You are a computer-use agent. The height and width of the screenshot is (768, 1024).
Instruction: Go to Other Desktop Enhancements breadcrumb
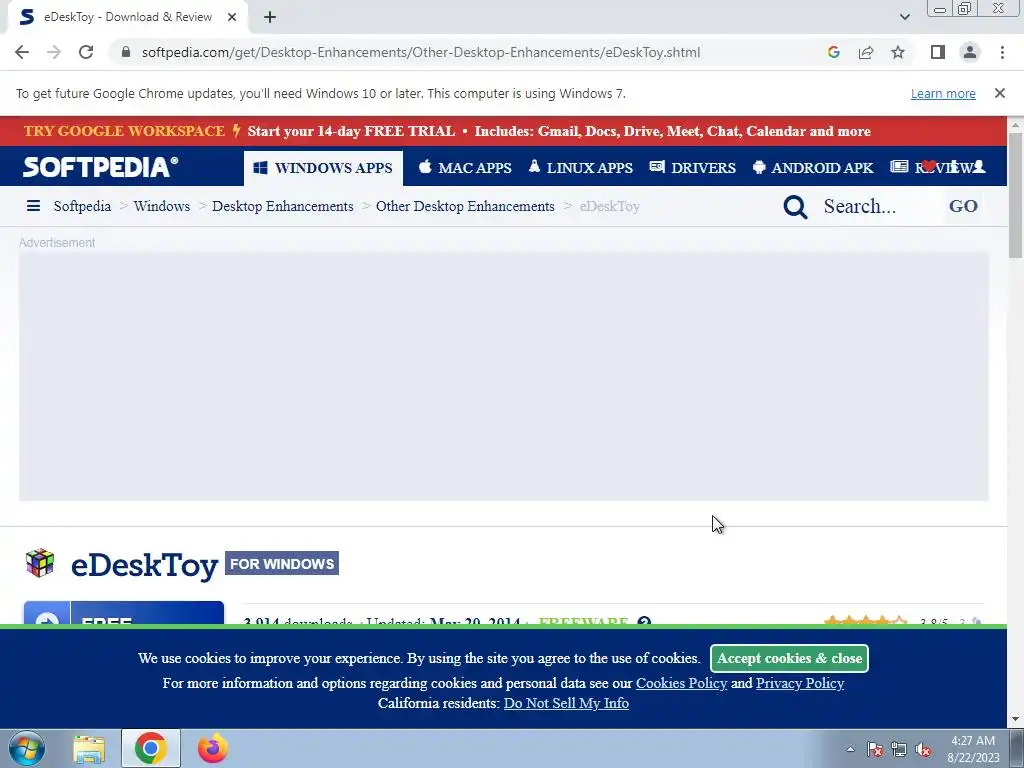tap(465, 206)
